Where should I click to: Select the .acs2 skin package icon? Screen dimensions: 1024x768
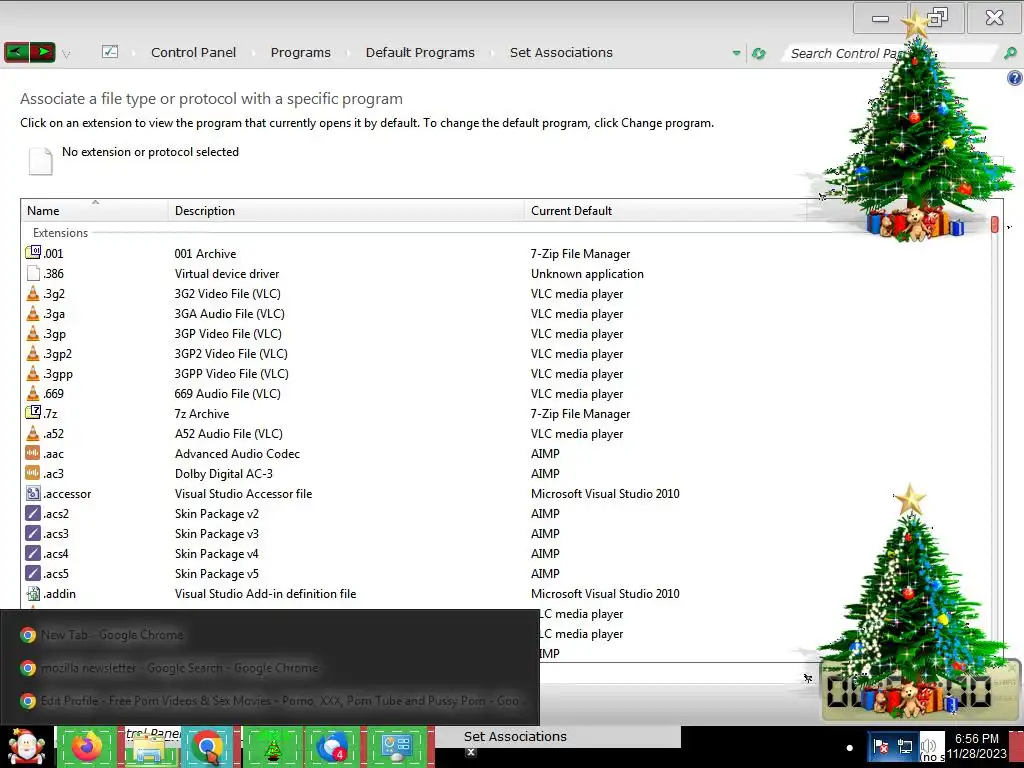tap(33, 513)
